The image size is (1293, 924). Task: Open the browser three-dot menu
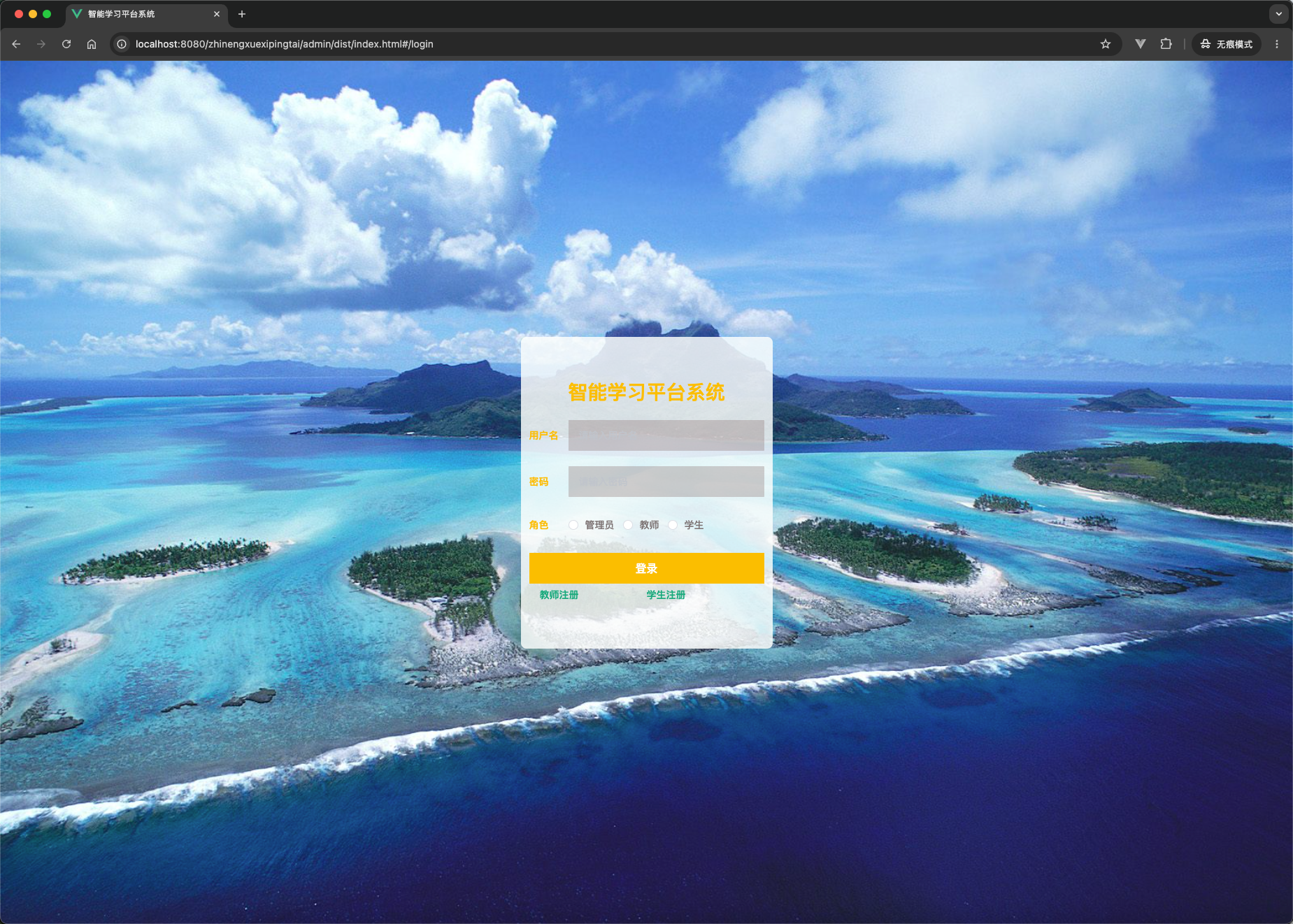(1277, 44)
